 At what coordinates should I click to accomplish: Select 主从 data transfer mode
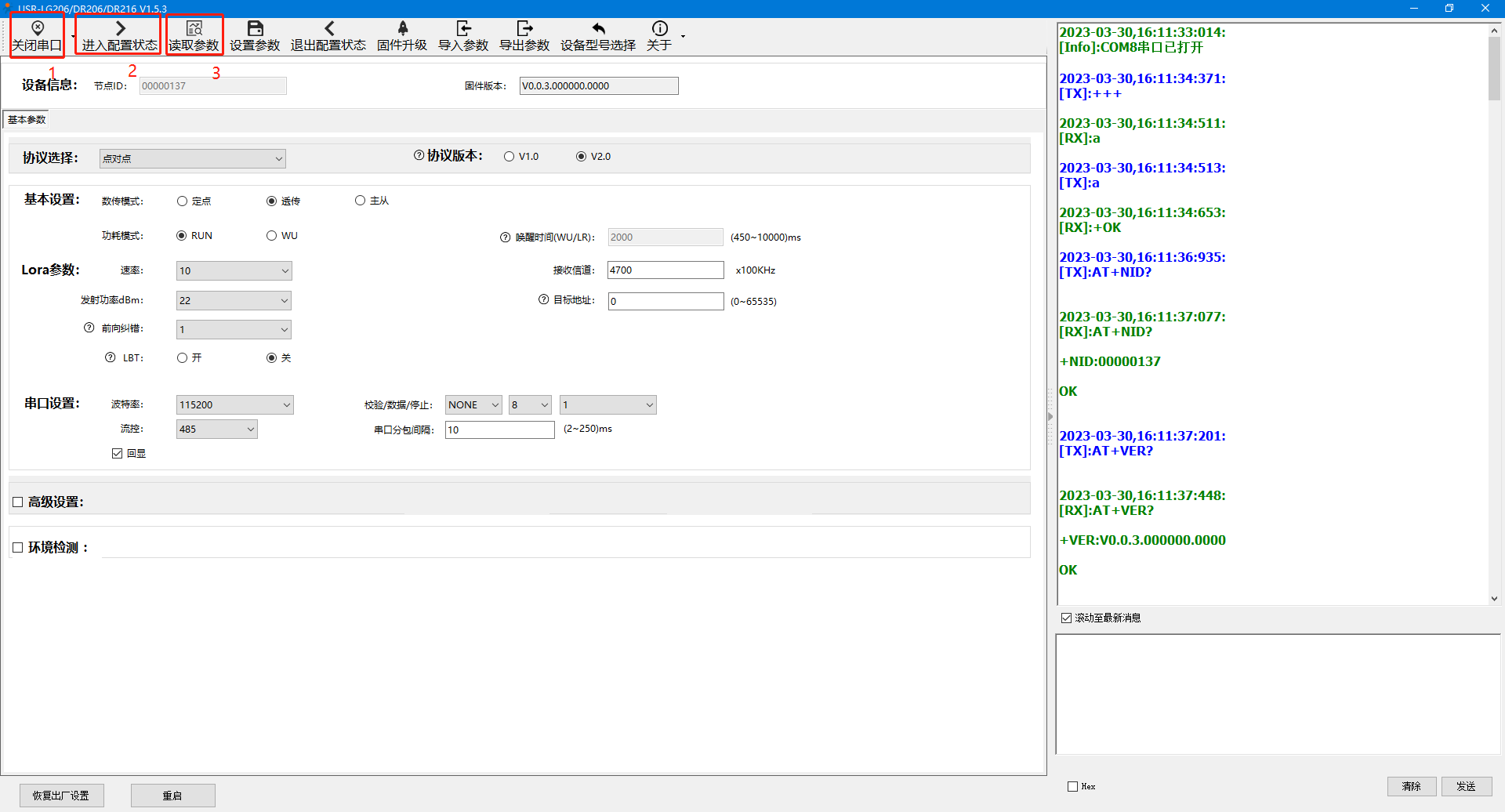pos(360,201)
